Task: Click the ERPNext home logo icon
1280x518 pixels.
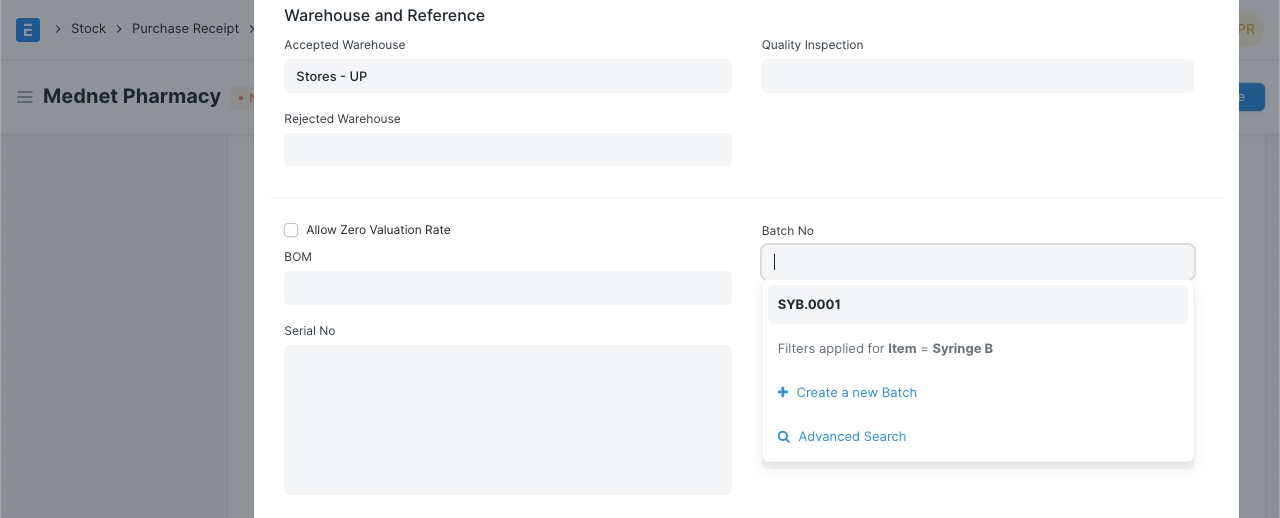Action: 28,29
